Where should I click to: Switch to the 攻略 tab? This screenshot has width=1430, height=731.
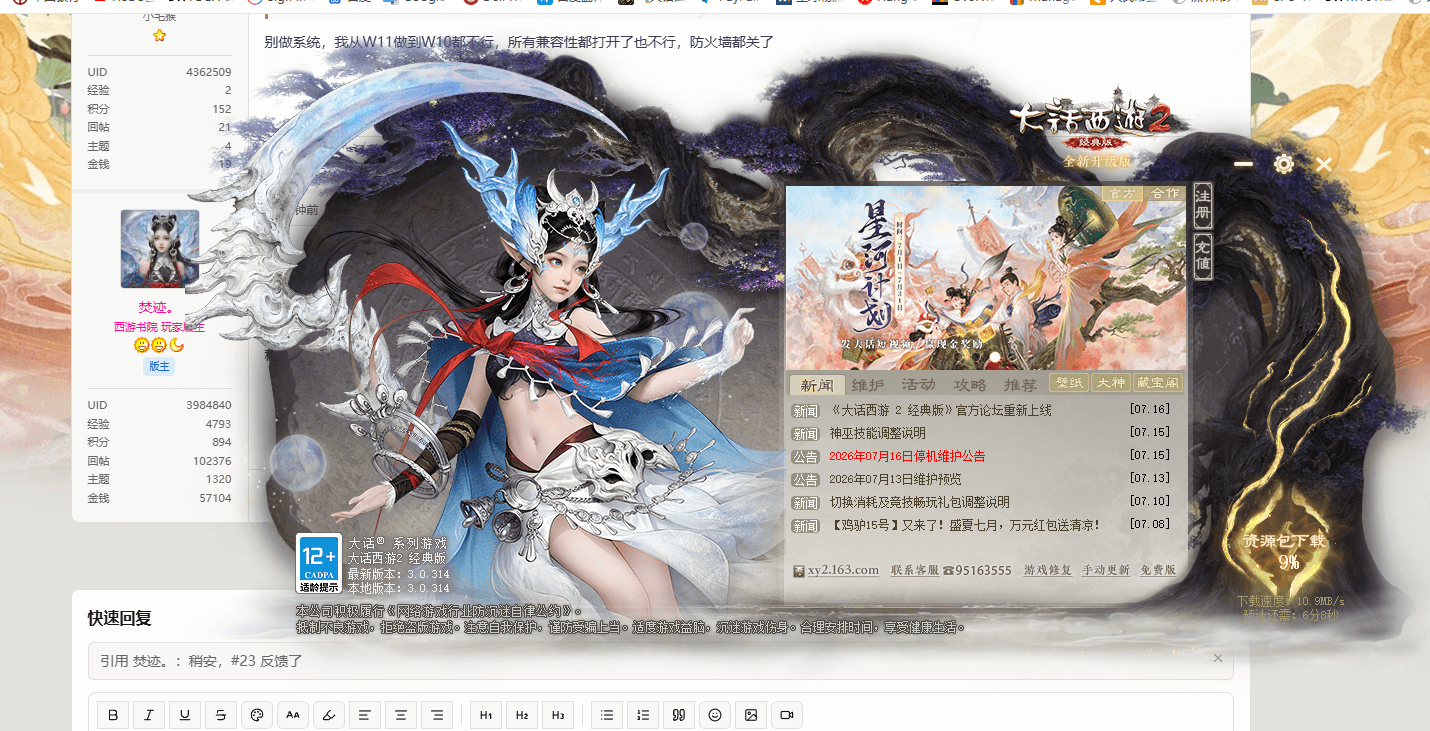pyautogui.click(x=969, y=385)
